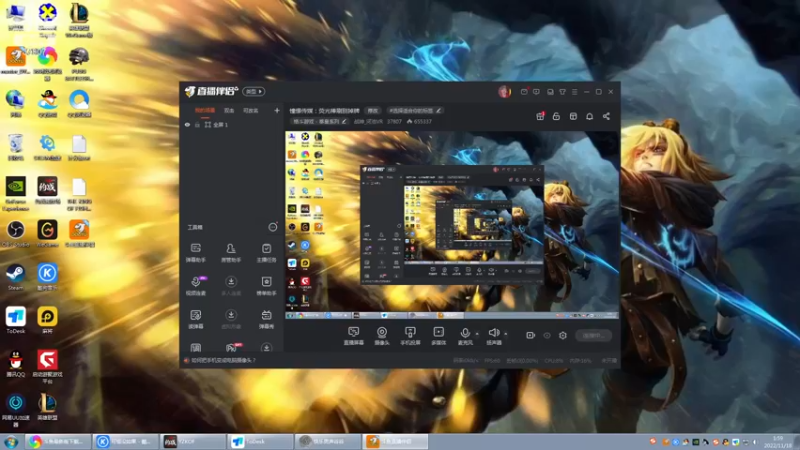
Task: Edit the hashtag label field with pencil
Action: 414,110
